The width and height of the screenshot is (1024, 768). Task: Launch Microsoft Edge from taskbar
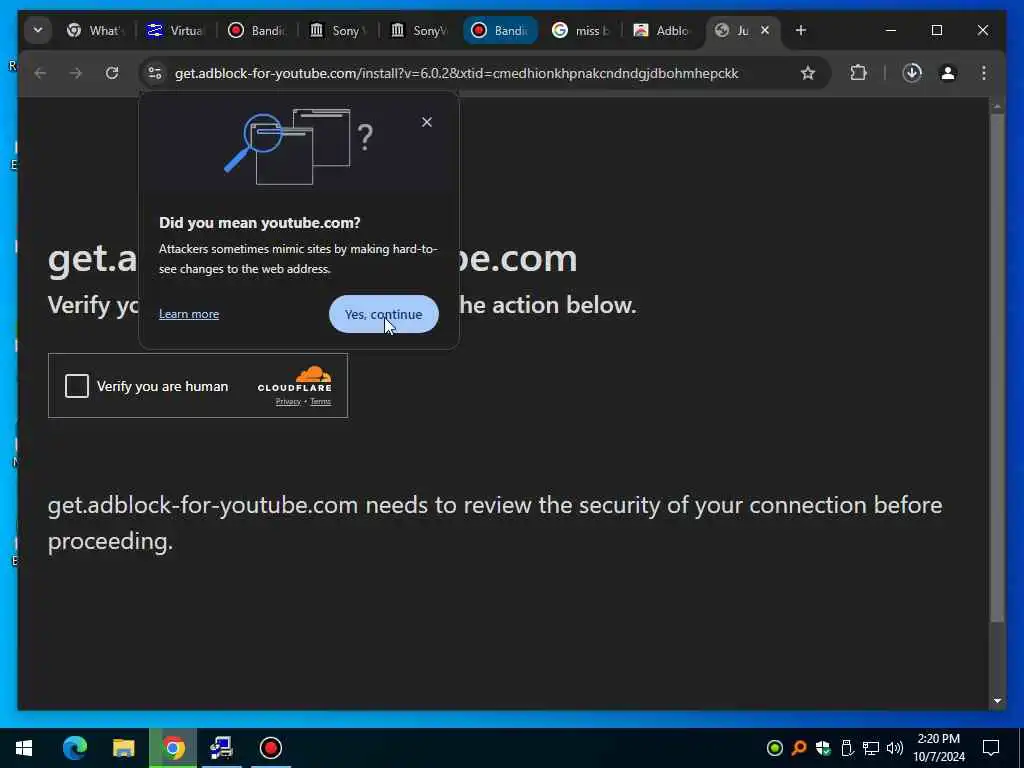point(74,748)
